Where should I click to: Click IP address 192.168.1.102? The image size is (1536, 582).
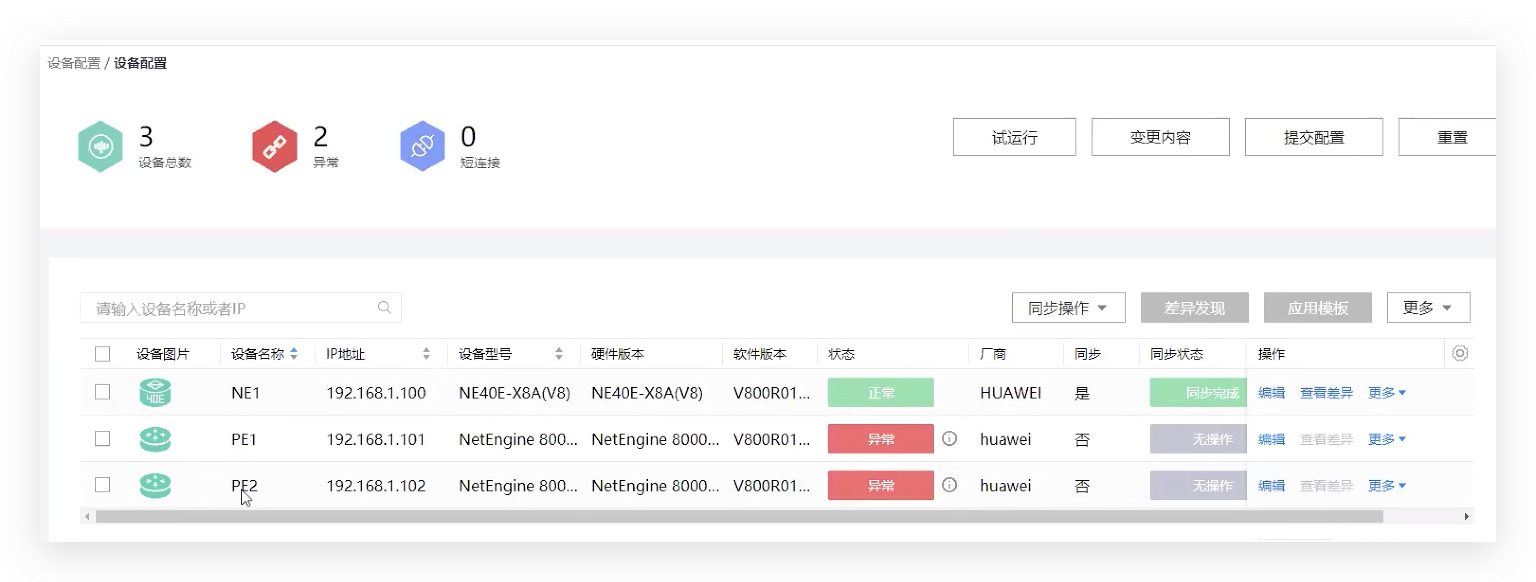(x=376, y=486)
